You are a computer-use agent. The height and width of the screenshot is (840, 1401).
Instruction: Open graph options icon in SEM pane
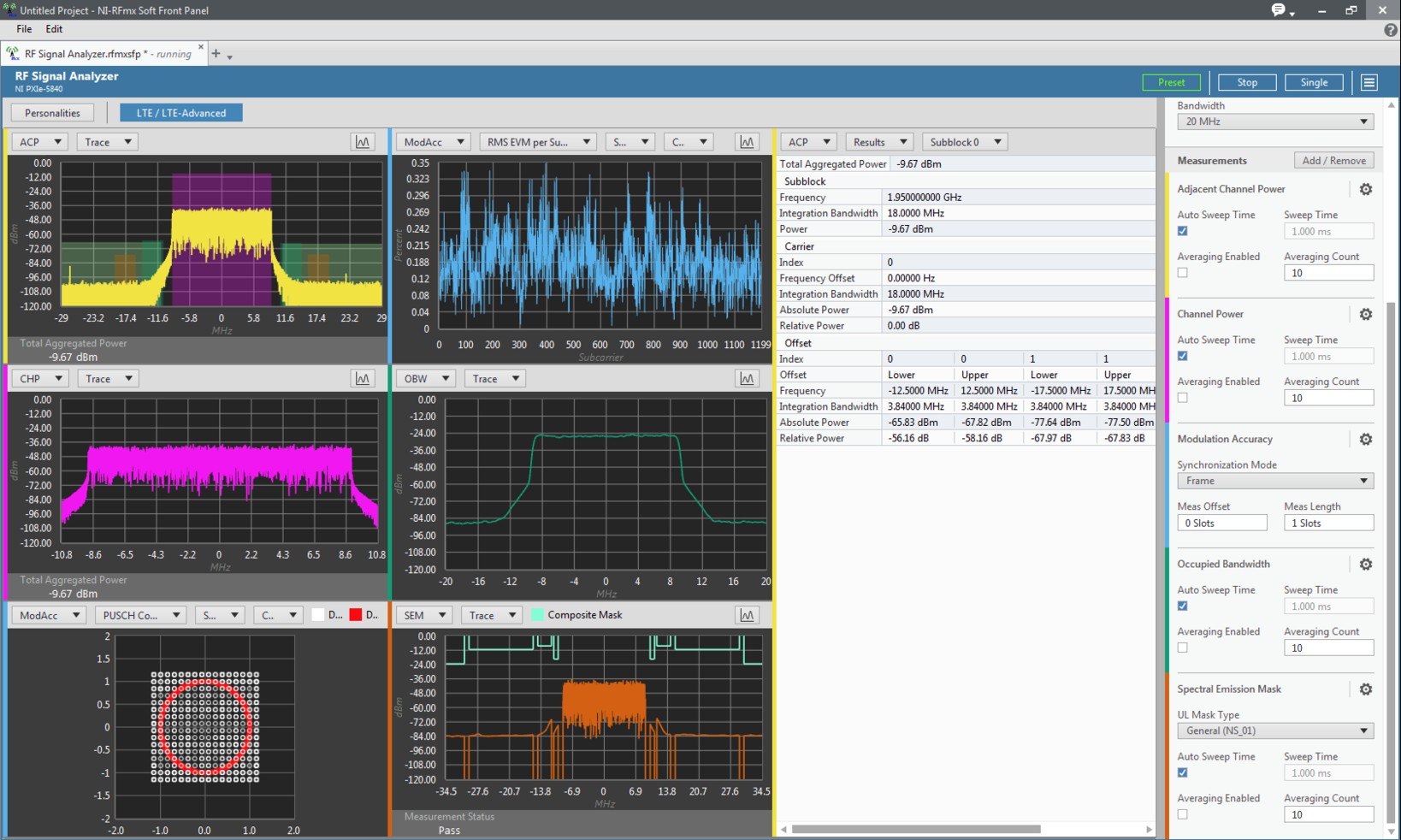(x=747, y=615)
